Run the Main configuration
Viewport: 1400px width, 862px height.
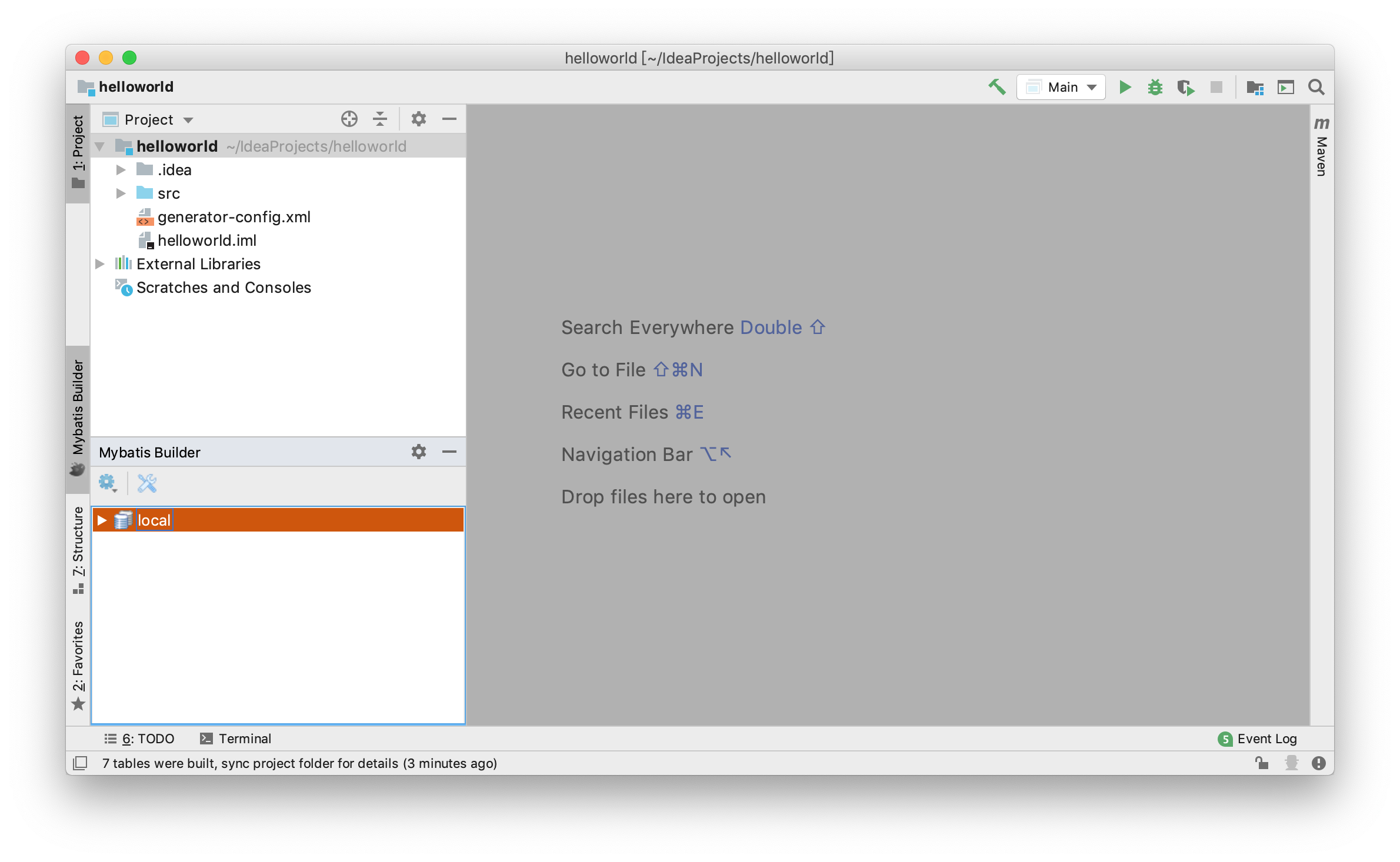1125,87
